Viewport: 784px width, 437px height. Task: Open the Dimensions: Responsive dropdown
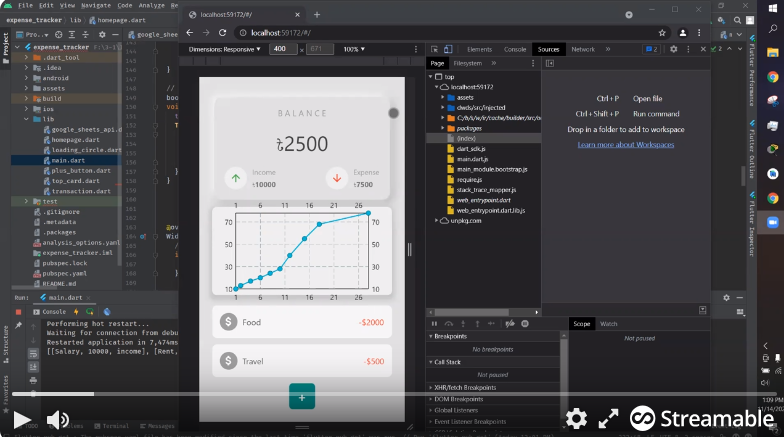tap(224, 49)
